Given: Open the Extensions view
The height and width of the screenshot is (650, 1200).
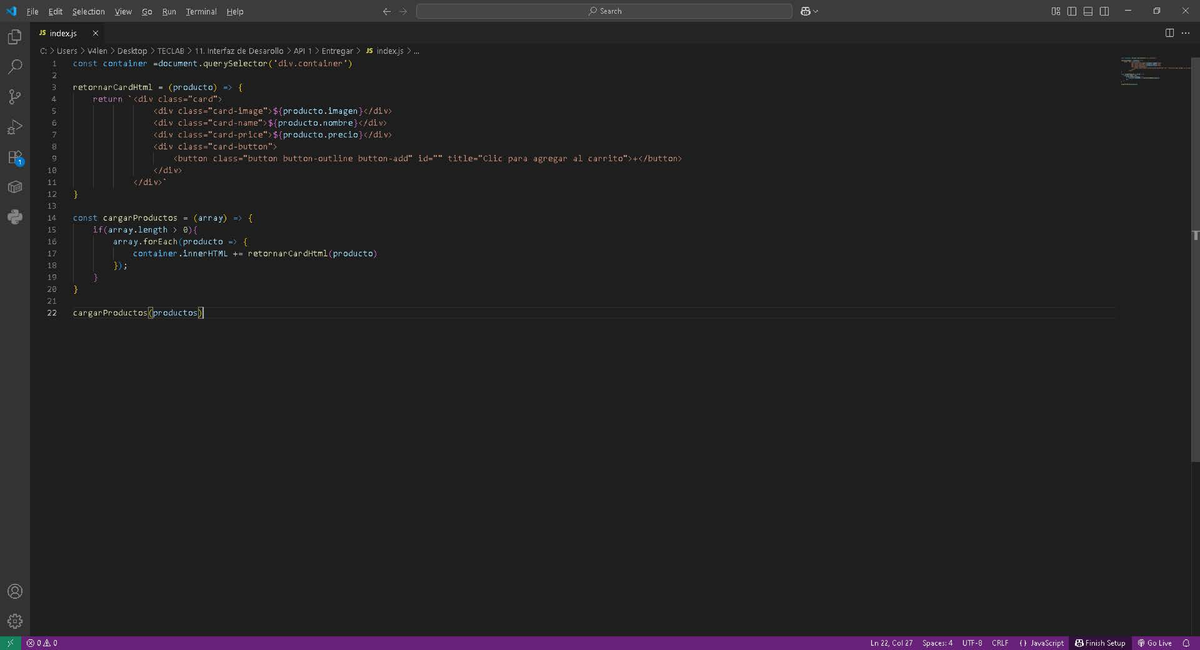Looking at the screenshot, I should click(x=15, y=157).
